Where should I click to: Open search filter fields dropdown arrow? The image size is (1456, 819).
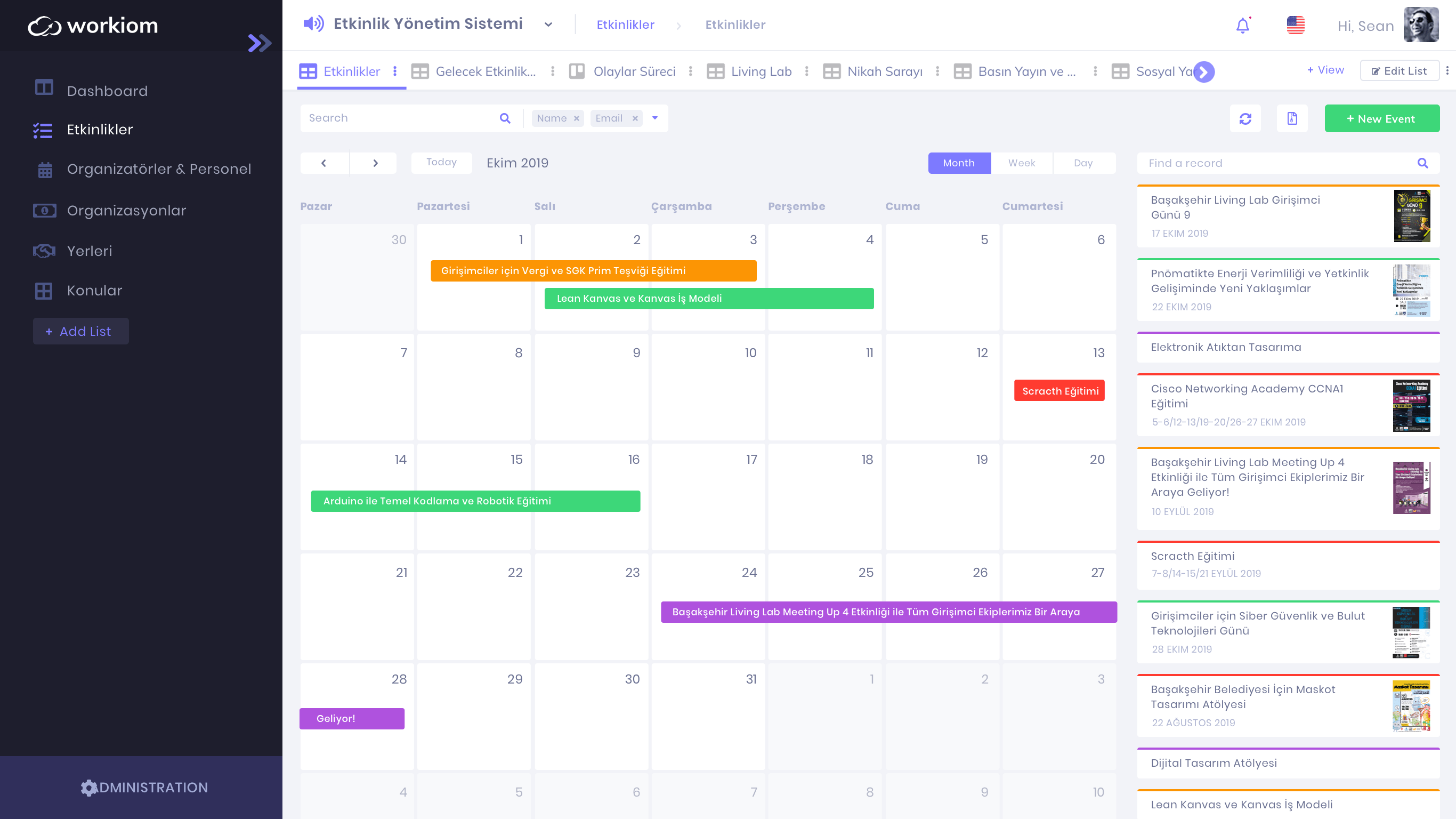point(655,118)
